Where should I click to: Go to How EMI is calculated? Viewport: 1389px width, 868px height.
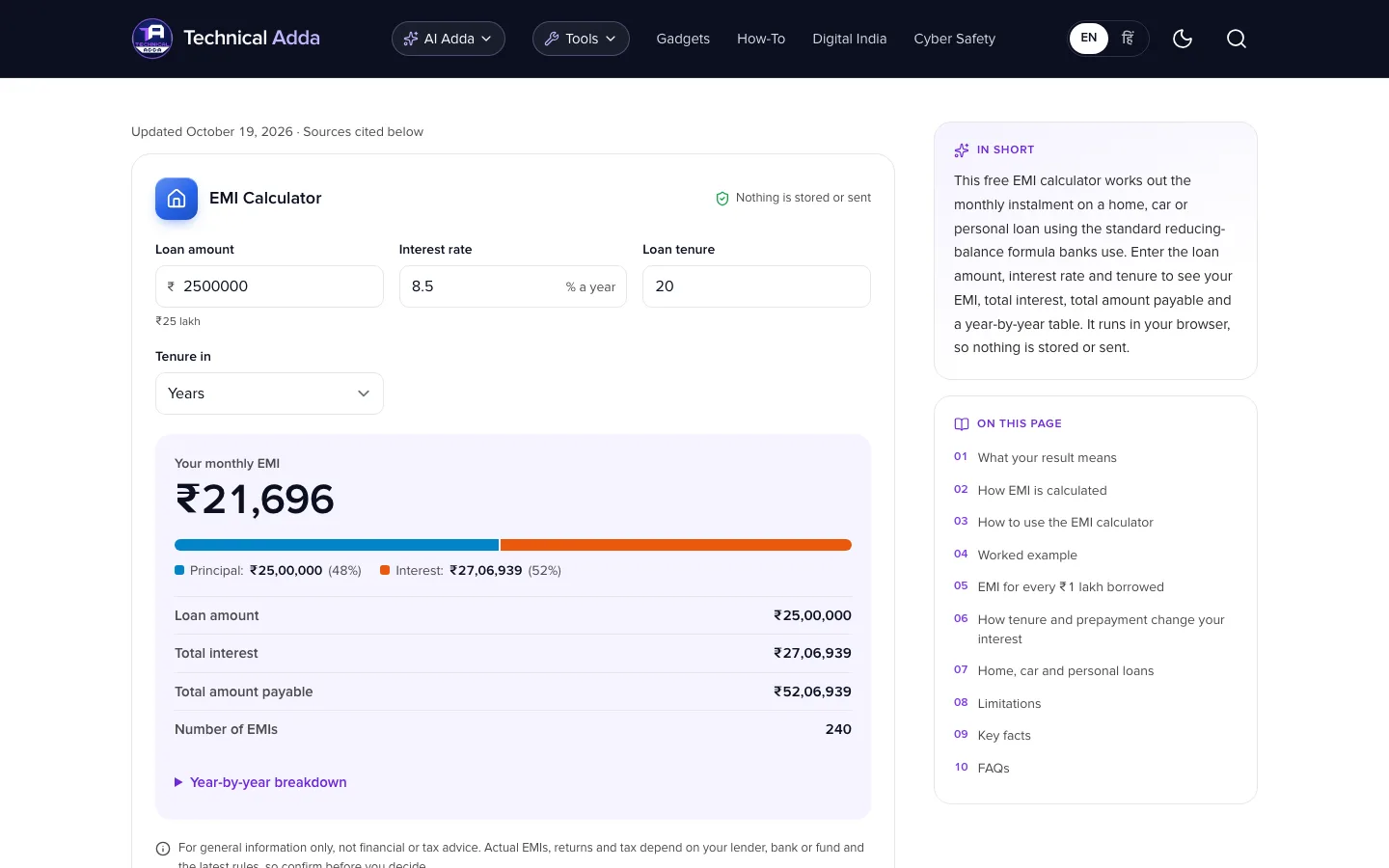click(x=1043, y=490)
